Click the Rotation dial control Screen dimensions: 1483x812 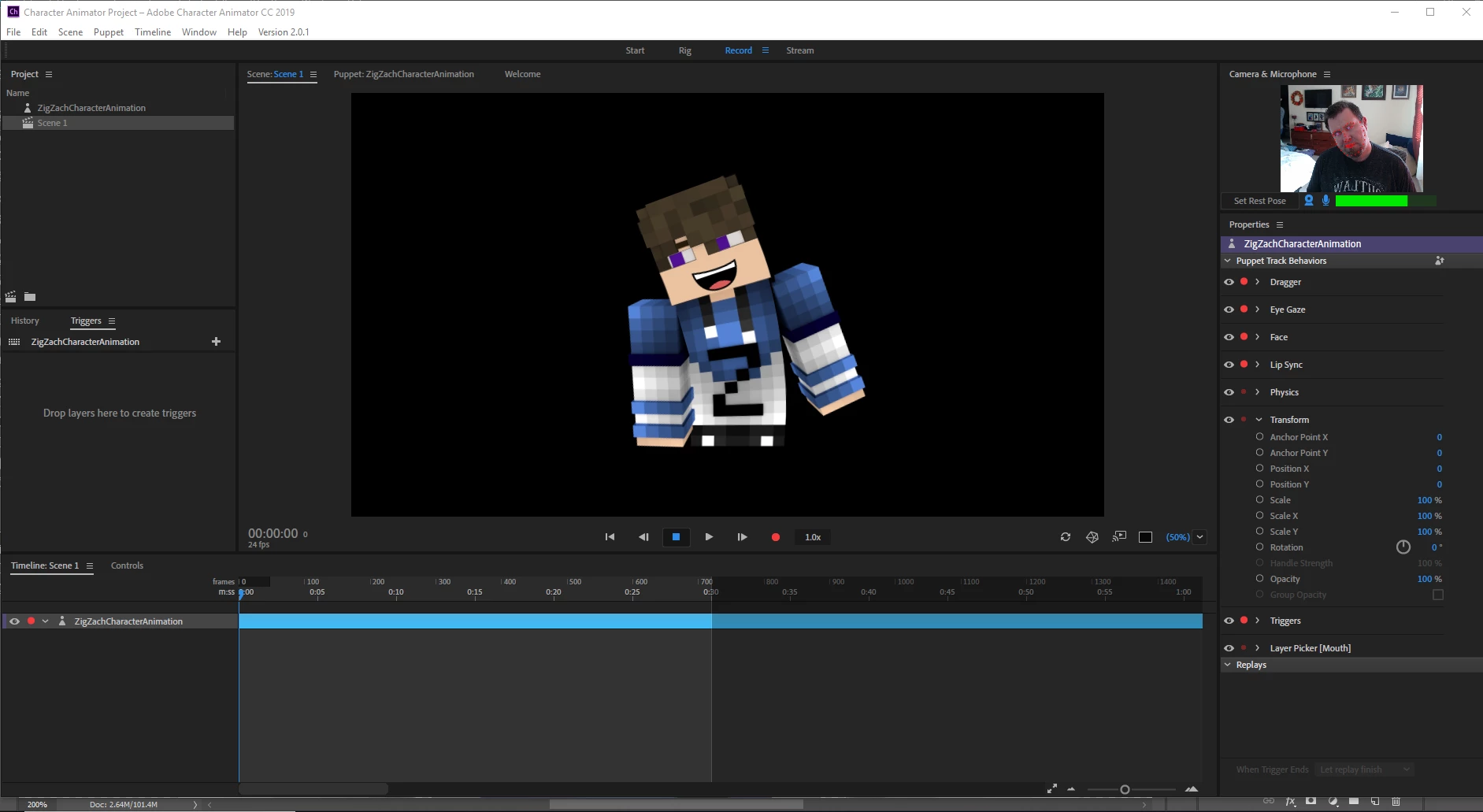pos(1403,547)
